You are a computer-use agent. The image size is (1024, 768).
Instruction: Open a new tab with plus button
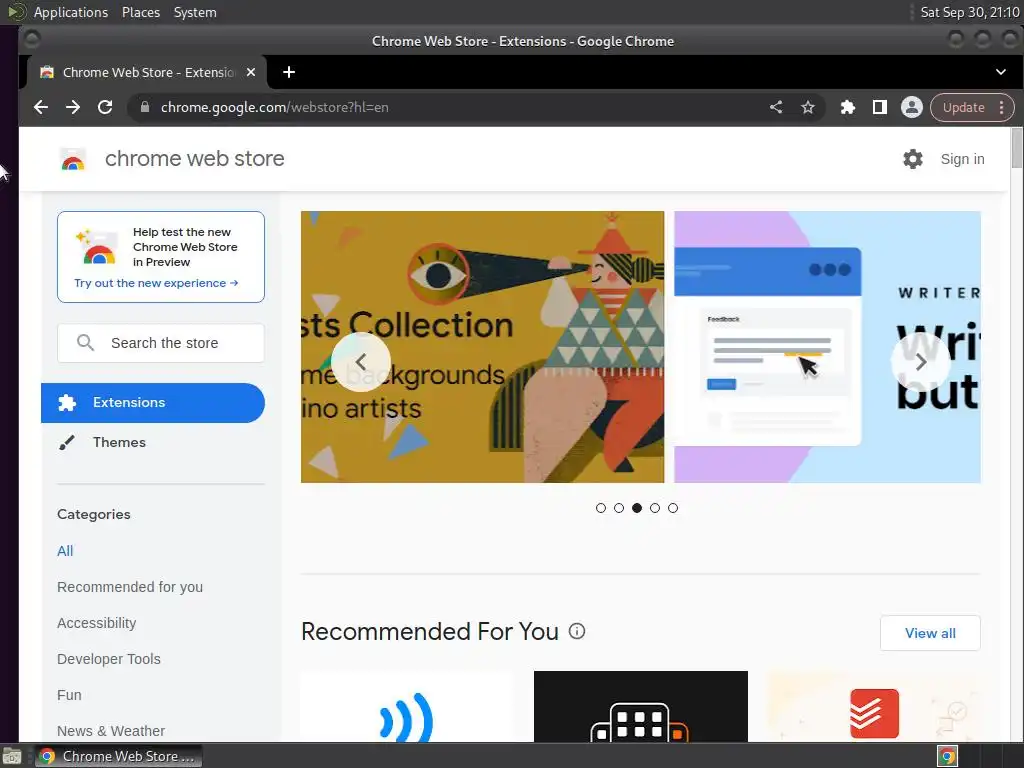(x=289, y=72)
